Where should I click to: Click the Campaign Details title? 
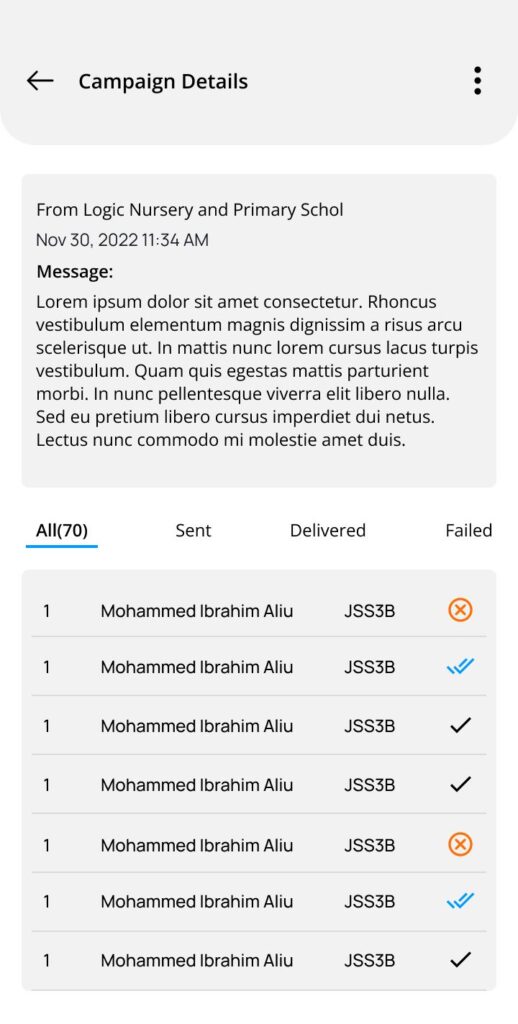tap(163, 82)
